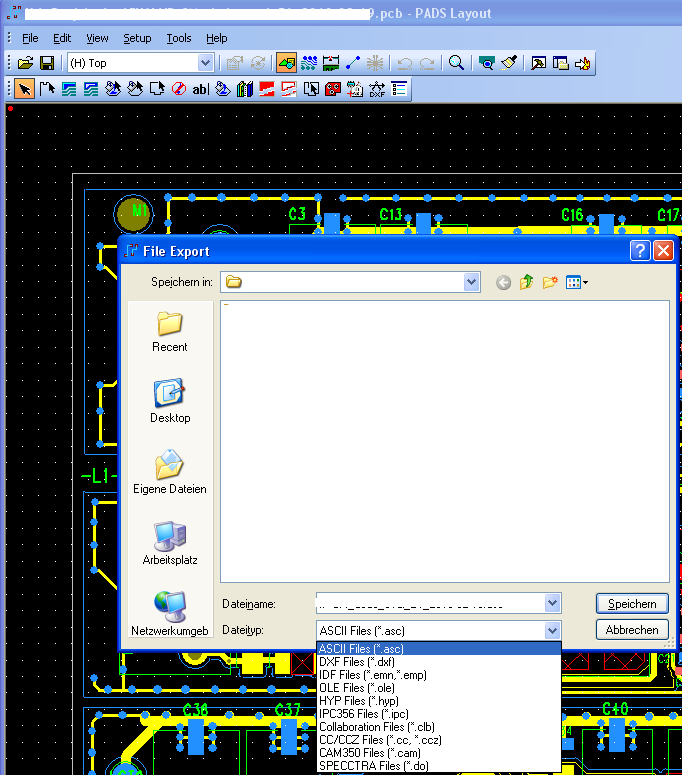Open Eigene Dateien in places bar
The width and height of the screenshot is (682, 775).
pos(170,472)
